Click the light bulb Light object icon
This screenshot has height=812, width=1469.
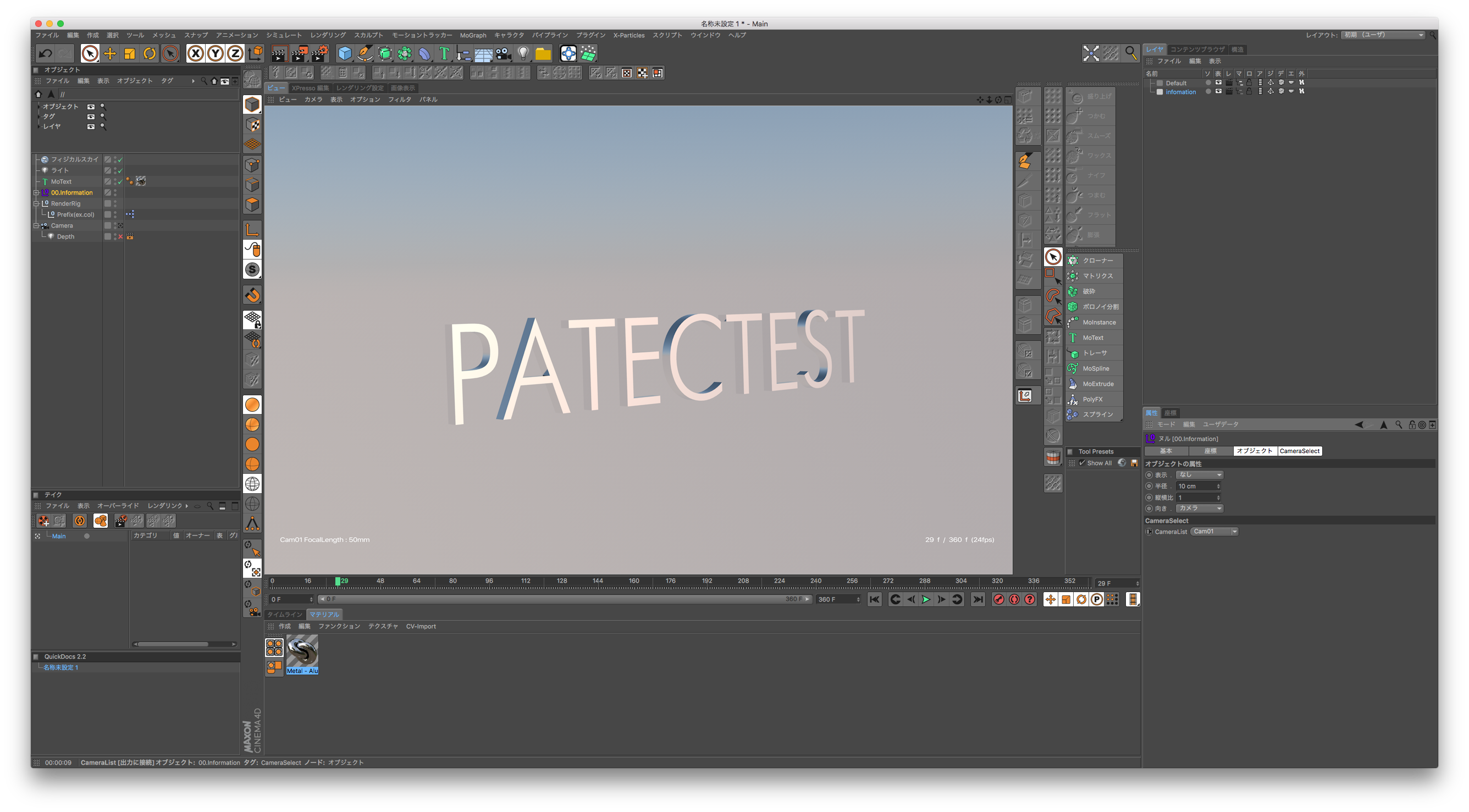[523, 53]
